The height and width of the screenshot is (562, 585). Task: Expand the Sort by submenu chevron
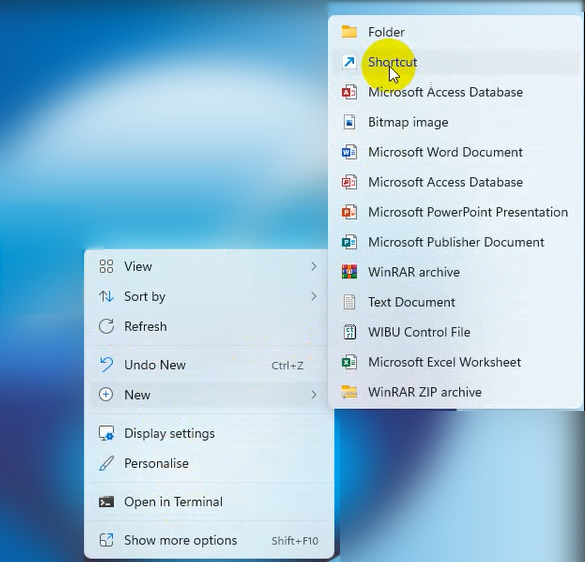(314, 296)
